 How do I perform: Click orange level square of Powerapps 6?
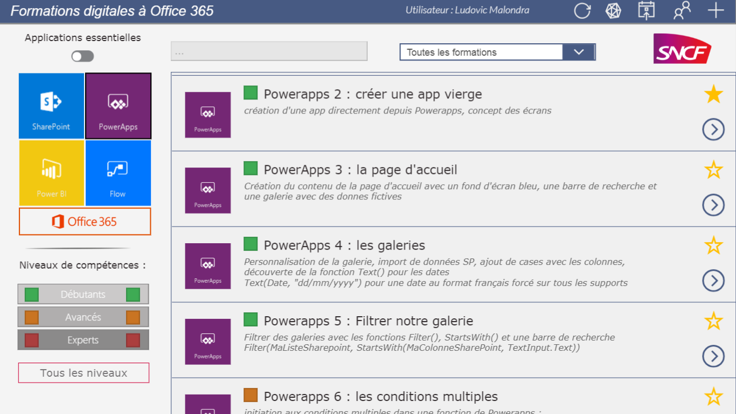tap(251, 395)
